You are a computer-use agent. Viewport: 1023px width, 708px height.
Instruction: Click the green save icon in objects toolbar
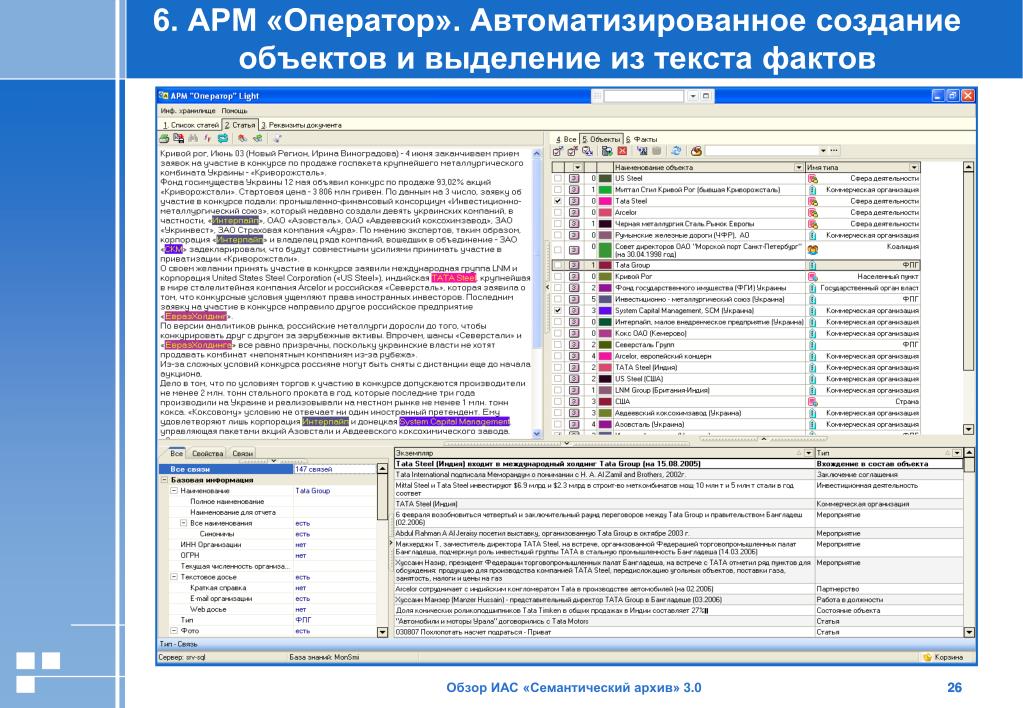tap(607, 151)
